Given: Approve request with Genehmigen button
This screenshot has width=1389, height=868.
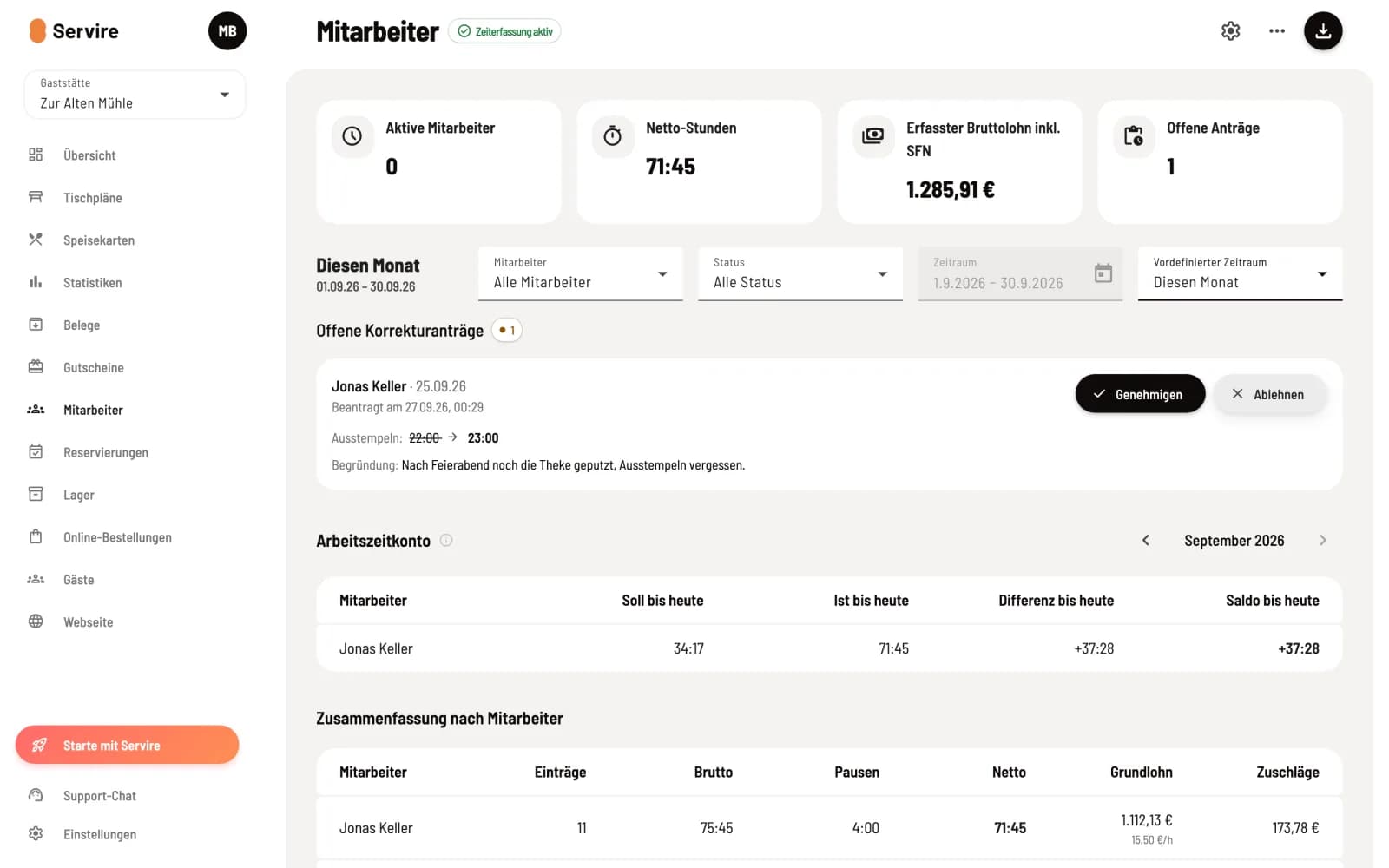Looking at the screenshot, I should point(1140,394).
